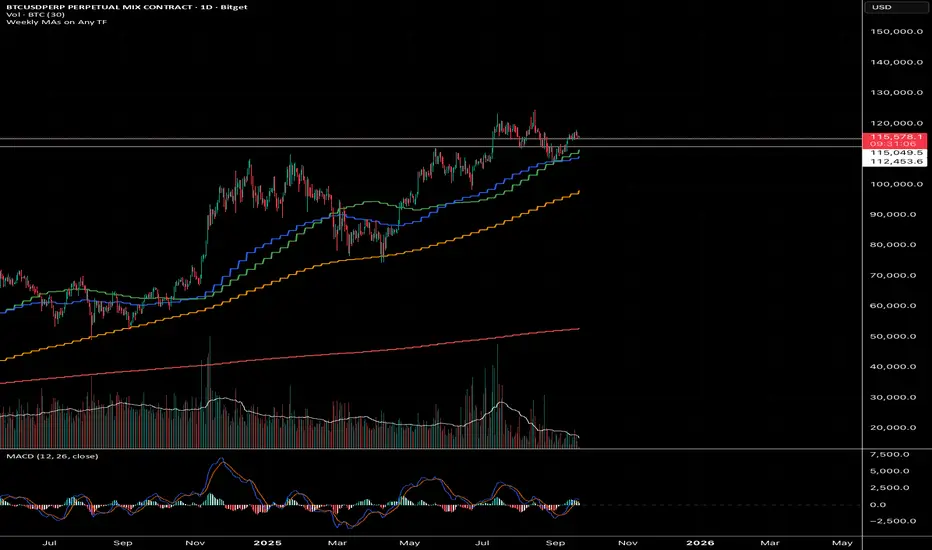The width and height of the screenshot is (932, 550).
Task: Click the MACD scale value 5,000.0
Action: (x=890, y=471)
